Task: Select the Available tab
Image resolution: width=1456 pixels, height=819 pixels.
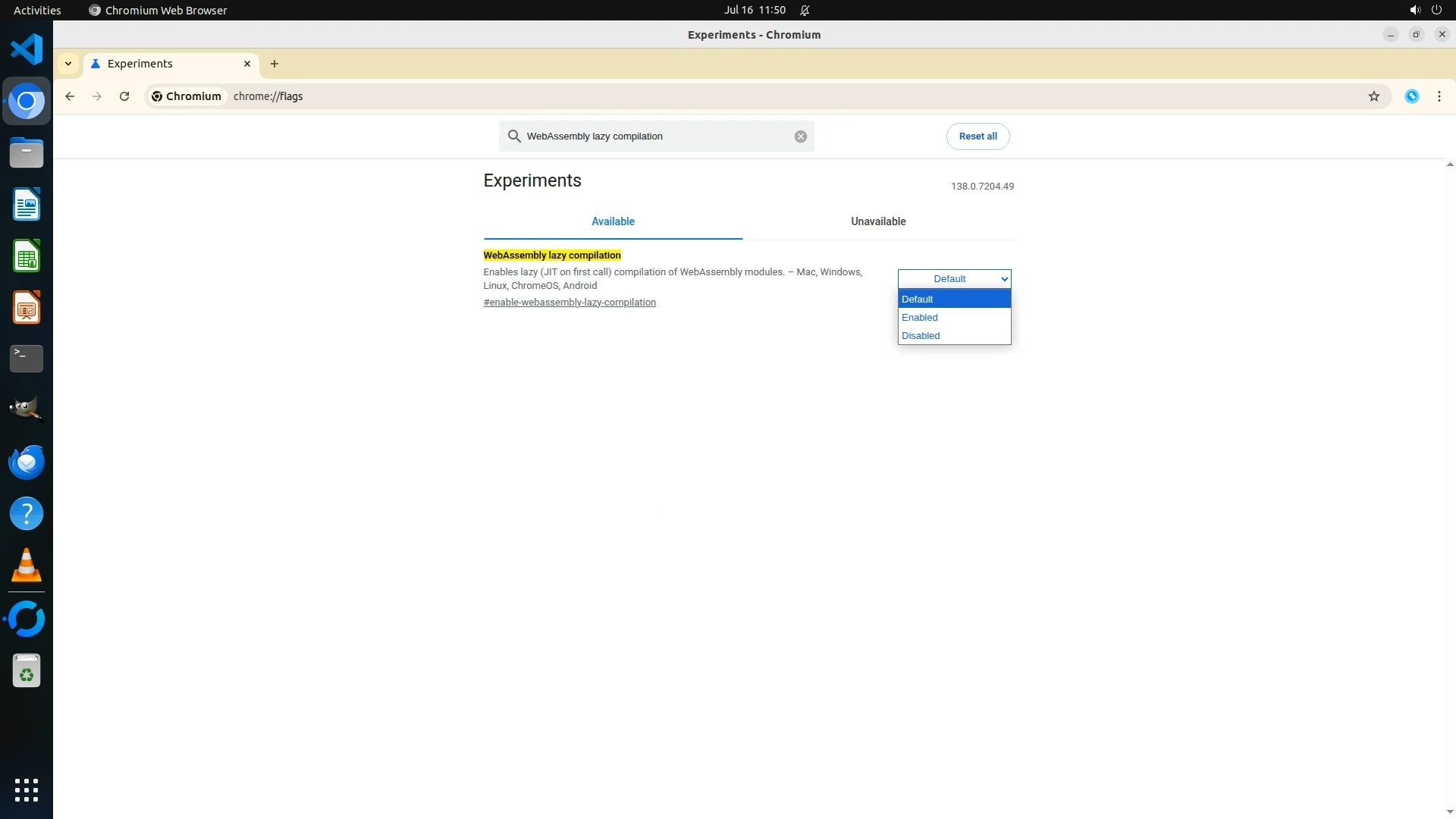Action: click(x=613, y=221)
